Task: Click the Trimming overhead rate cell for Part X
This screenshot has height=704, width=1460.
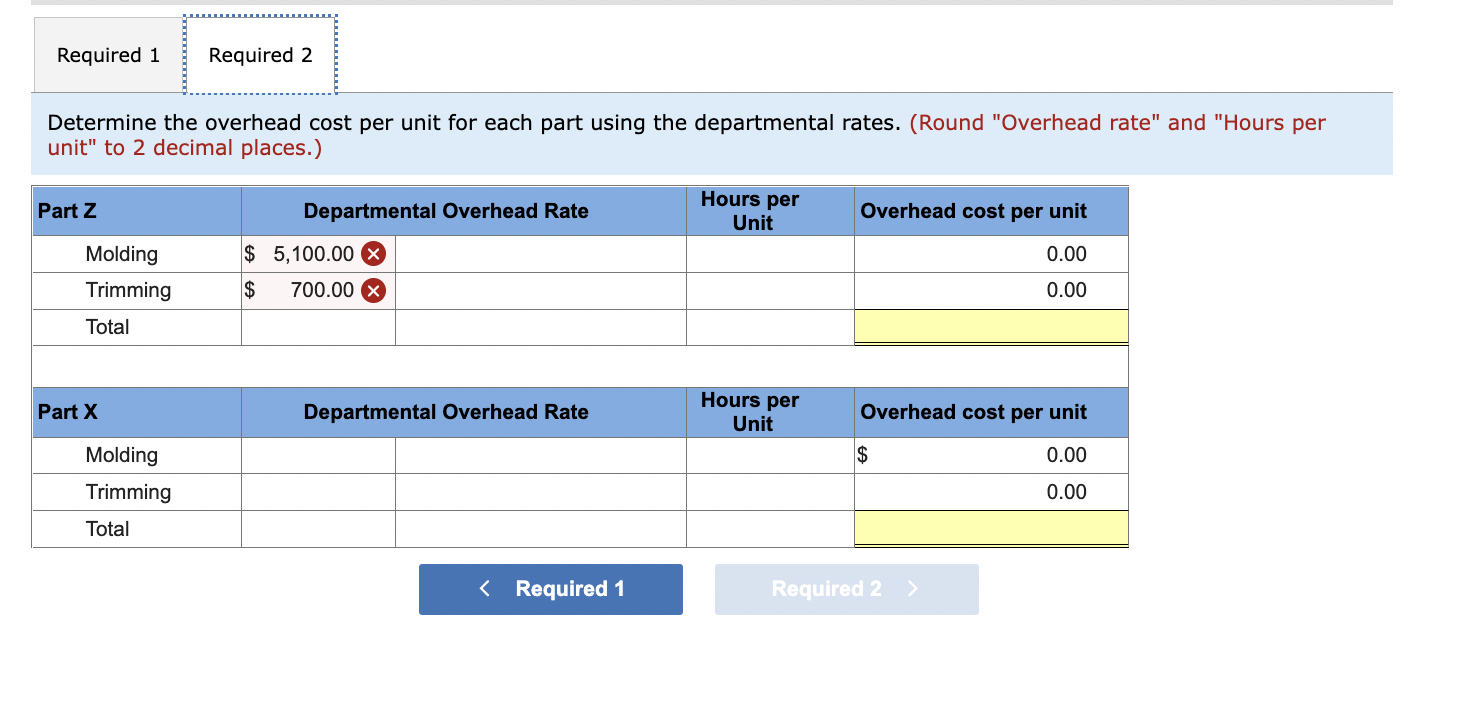Action: [x=317, y=492]
